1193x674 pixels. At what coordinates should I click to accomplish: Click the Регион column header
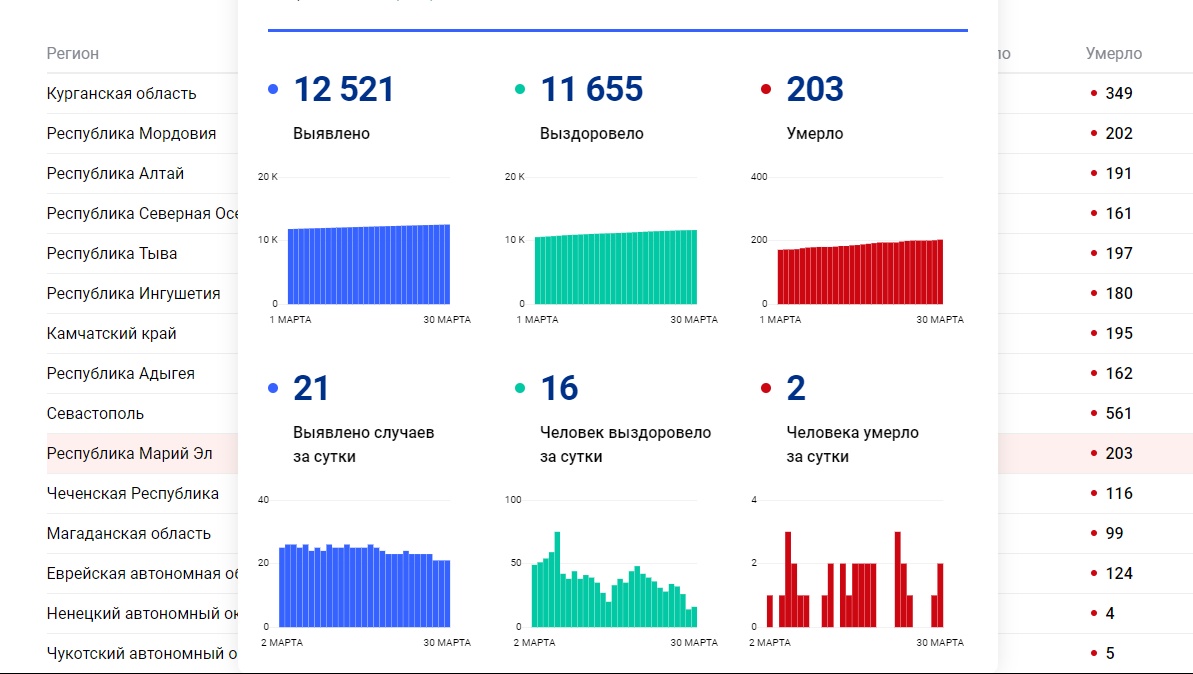(x=73, y=53)
